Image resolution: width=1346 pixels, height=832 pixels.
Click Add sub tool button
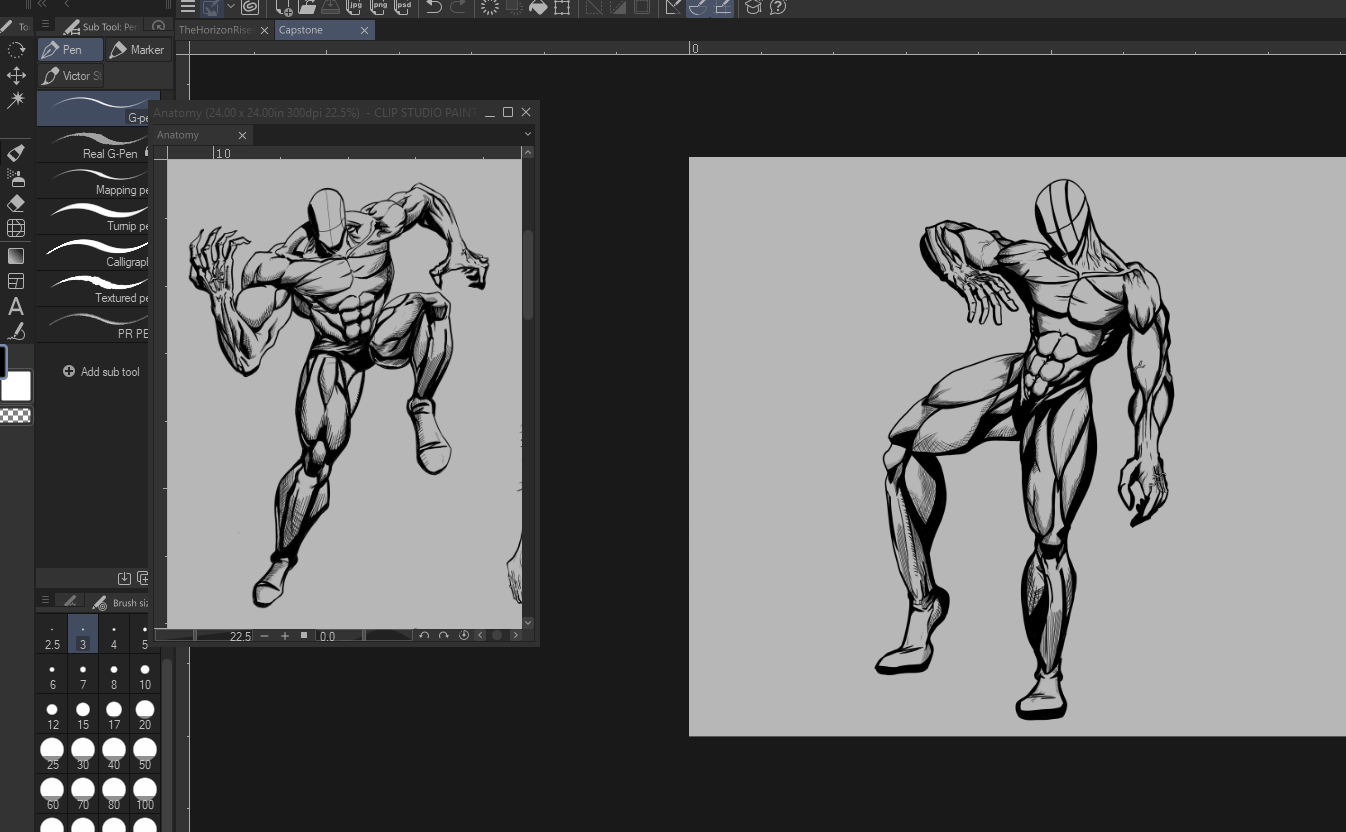click(x=101, y=372)
